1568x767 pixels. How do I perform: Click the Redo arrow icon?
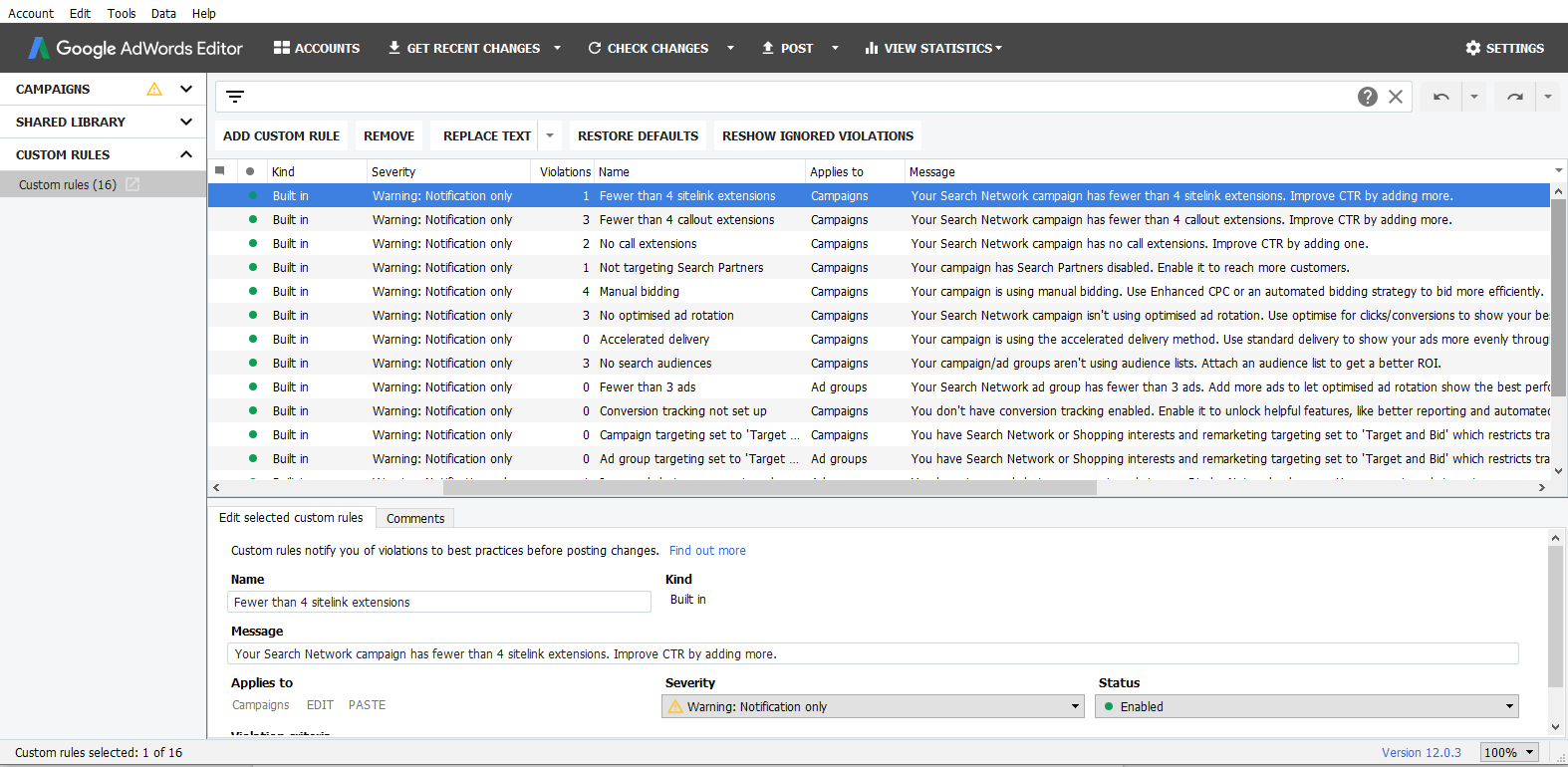[1515, 97]
